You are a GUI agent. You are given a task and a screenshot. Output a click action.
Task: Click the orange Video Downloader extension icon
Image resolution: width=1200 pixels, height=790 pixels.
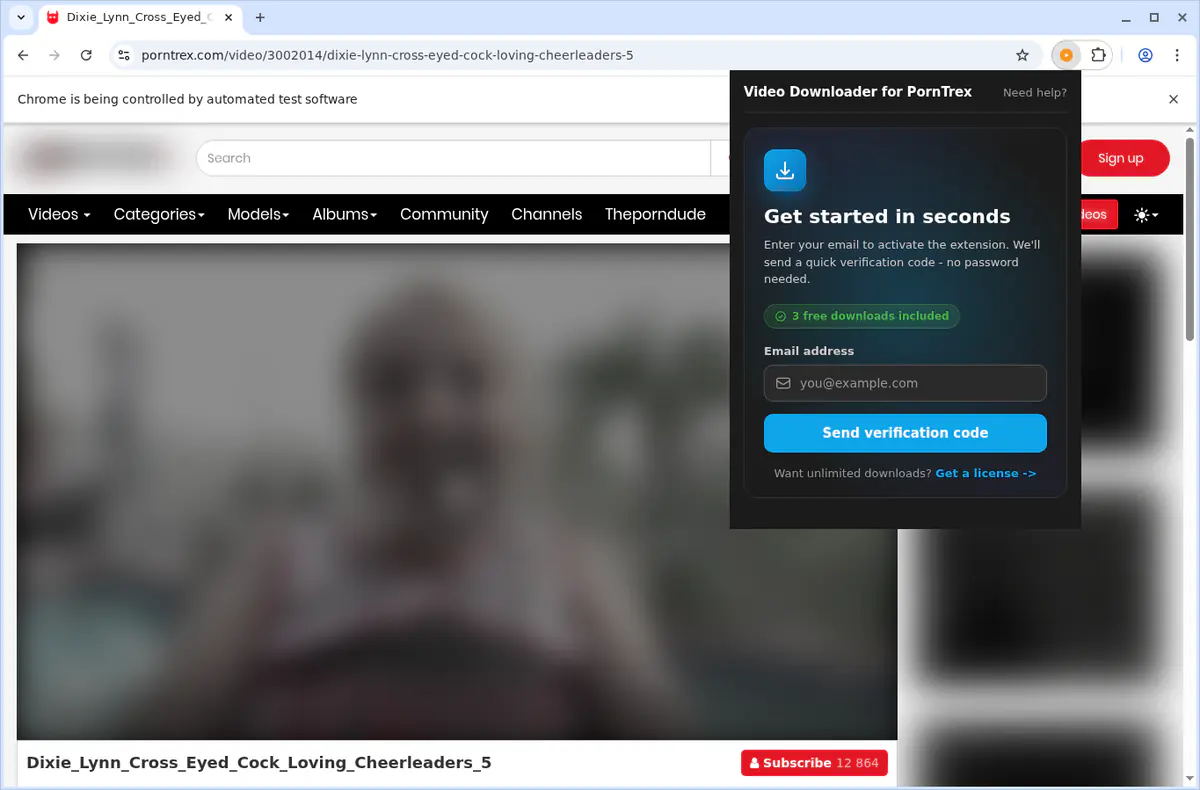point(1066,55)
